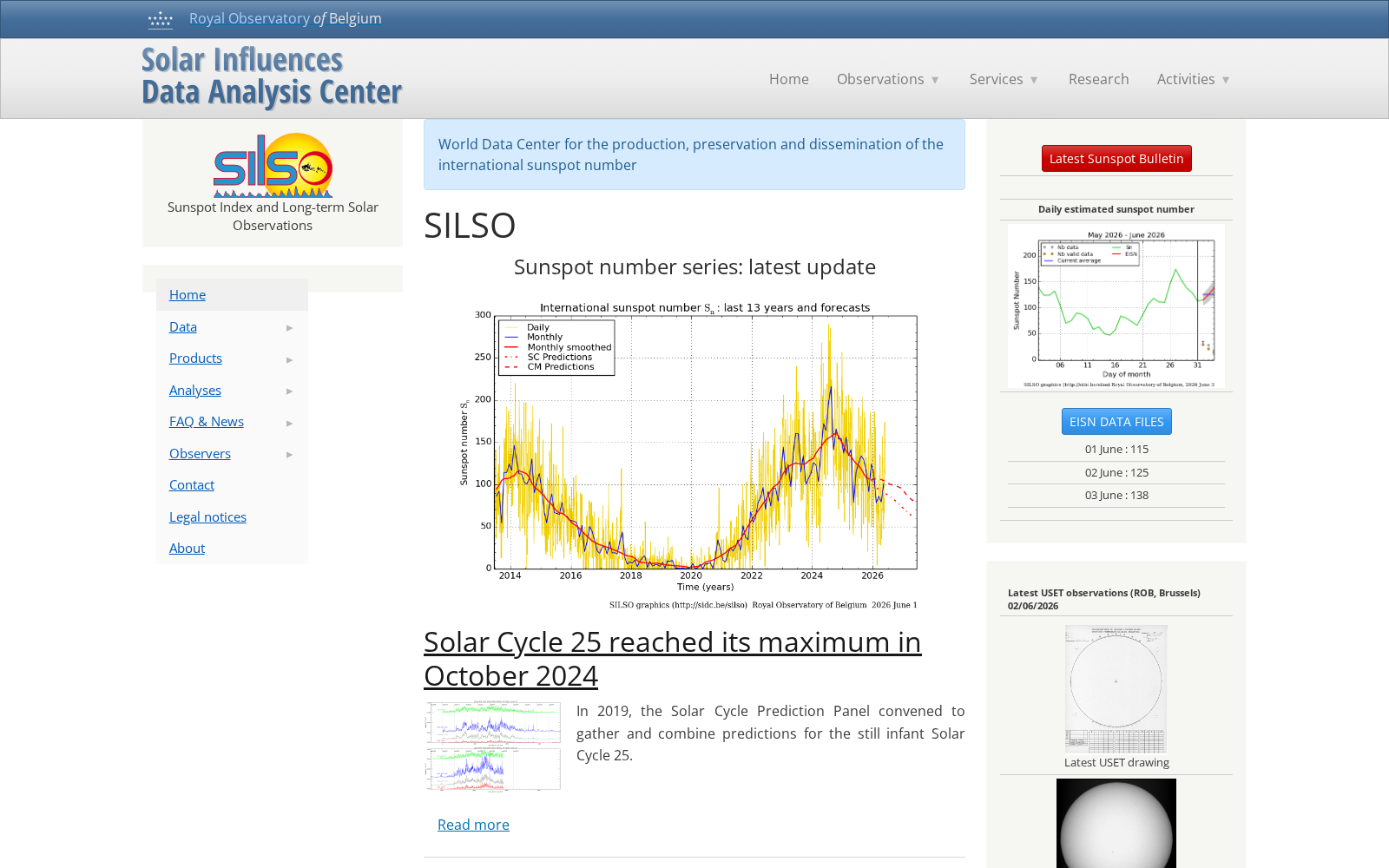
Task: Open the About sidebar link
Action: click(x=187, y=548)
